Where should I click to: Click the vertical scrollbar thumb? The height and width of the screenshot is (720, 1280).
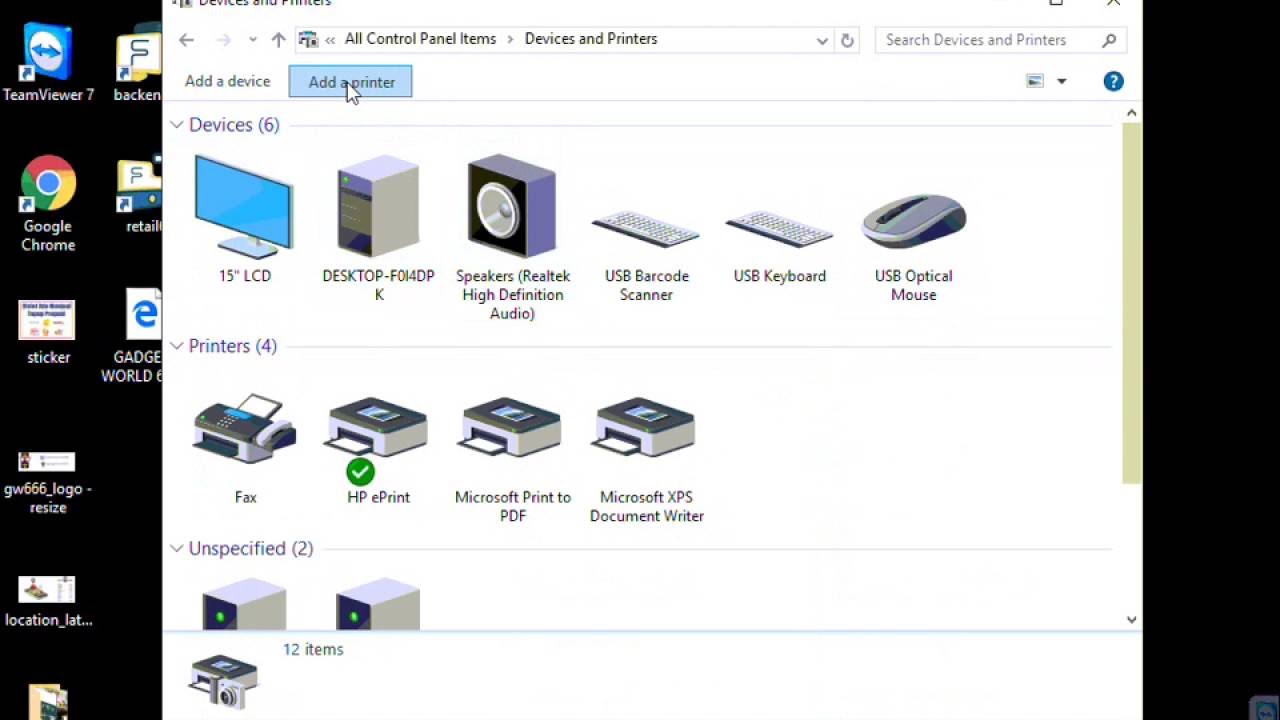(1131, 304)
